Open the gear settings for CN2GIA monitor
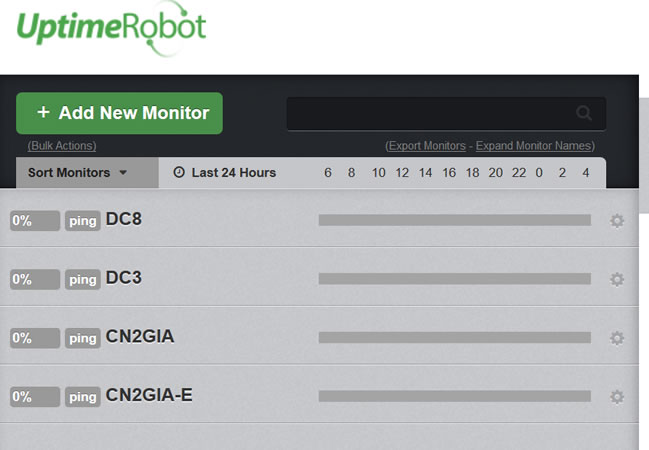This screenshot has height=450, width=649. 616,338
